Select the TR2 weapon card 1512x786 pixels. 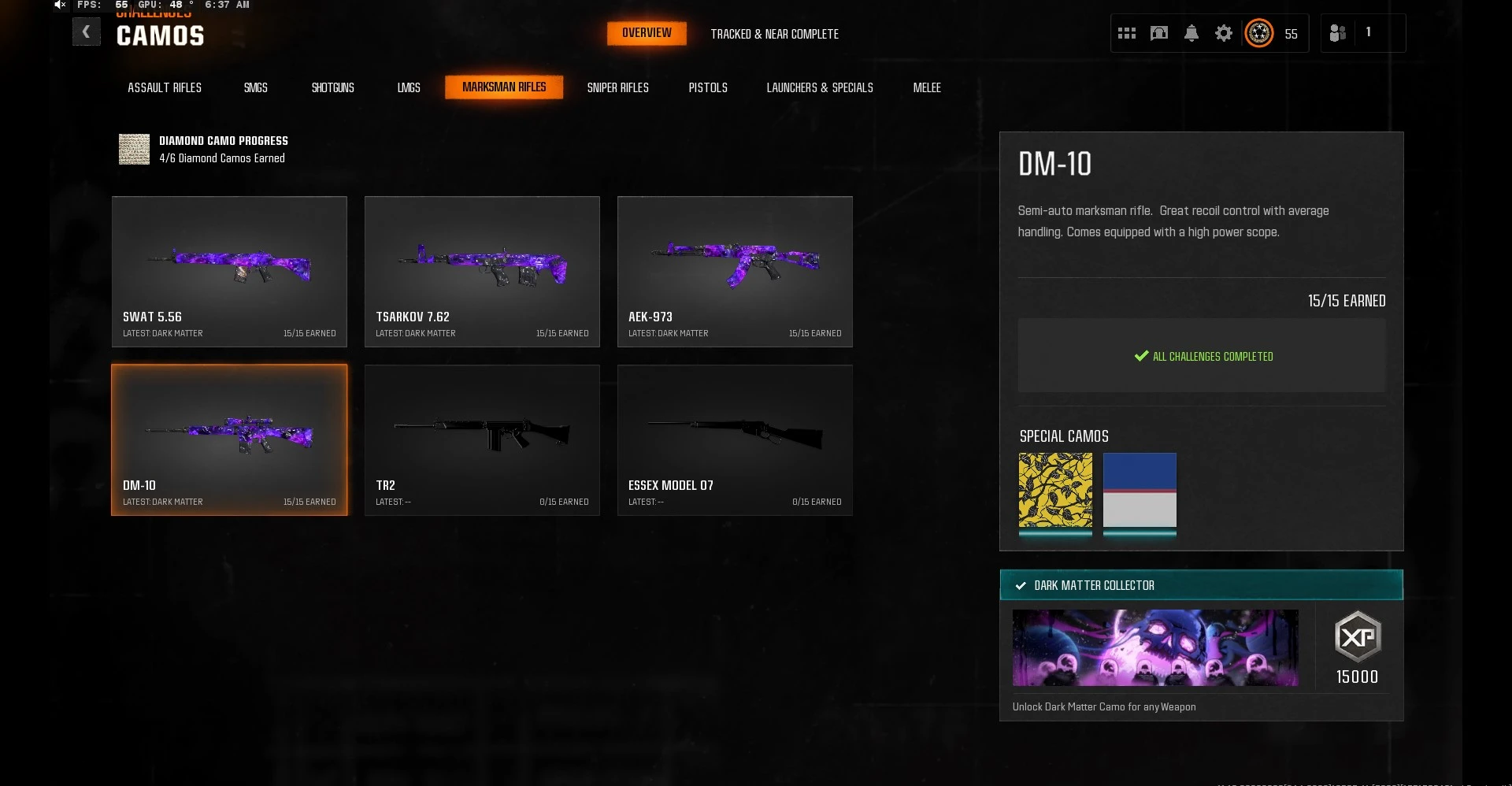482,440
